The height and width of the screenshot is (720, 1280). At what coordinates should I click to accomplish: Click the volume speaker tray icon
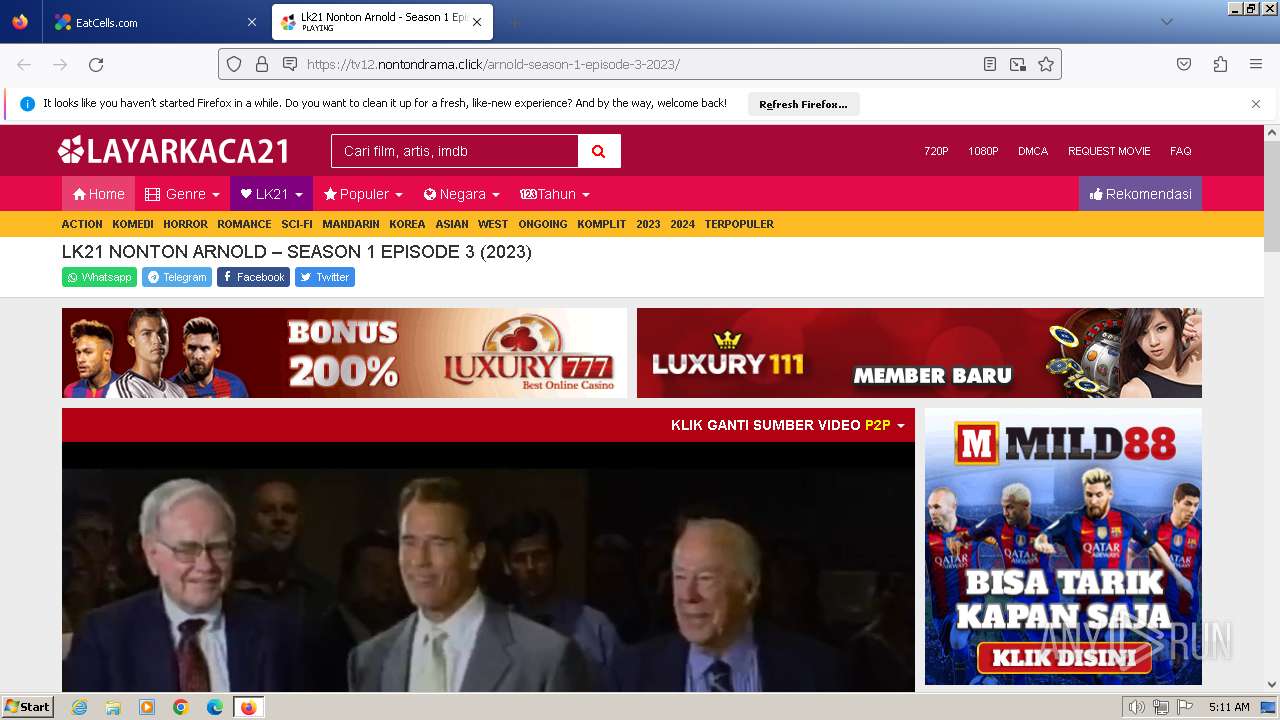point(1136,707)
